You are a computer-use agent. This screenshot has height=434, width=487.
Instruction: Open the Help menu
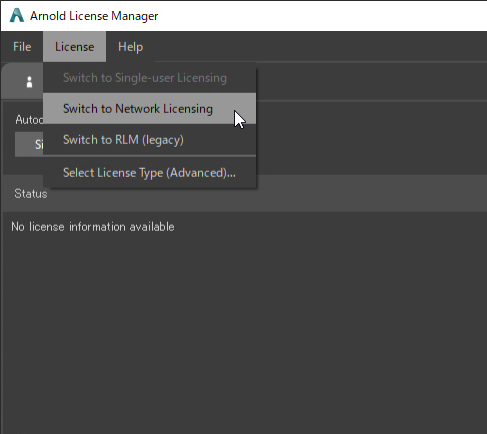coord(130,47)
